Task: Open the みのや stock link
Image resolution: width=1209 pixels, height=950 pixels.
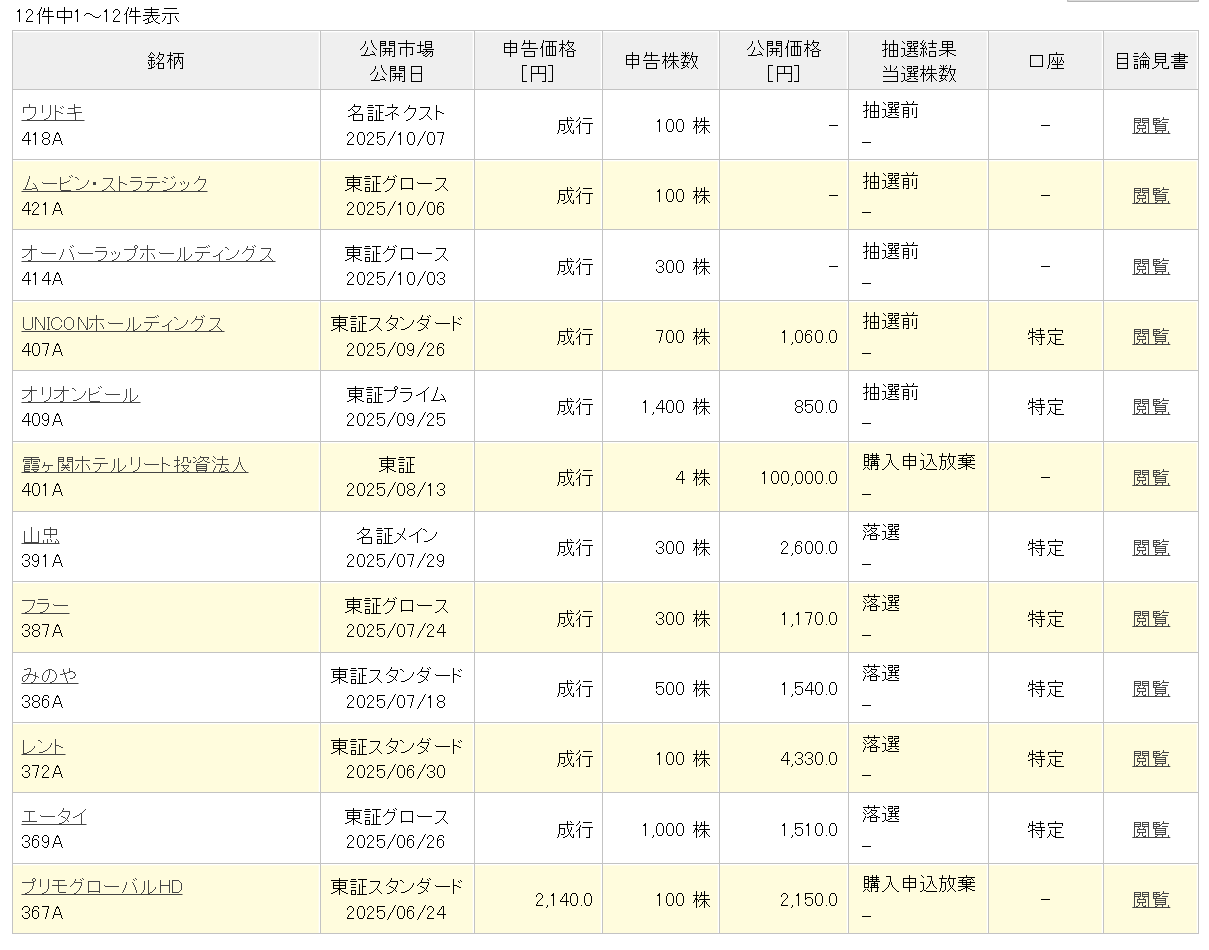Action: click(49, 676)
